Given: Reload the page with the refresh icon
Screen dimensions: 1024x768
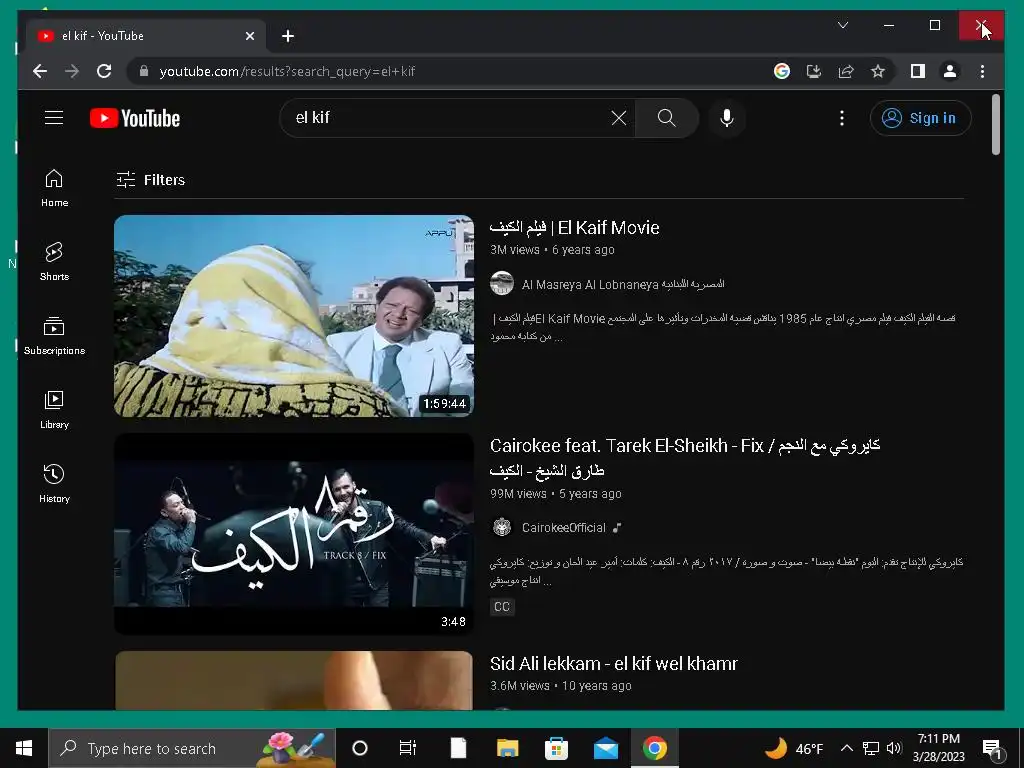Looking at the screenshot, I should click(x=104, y=71).
